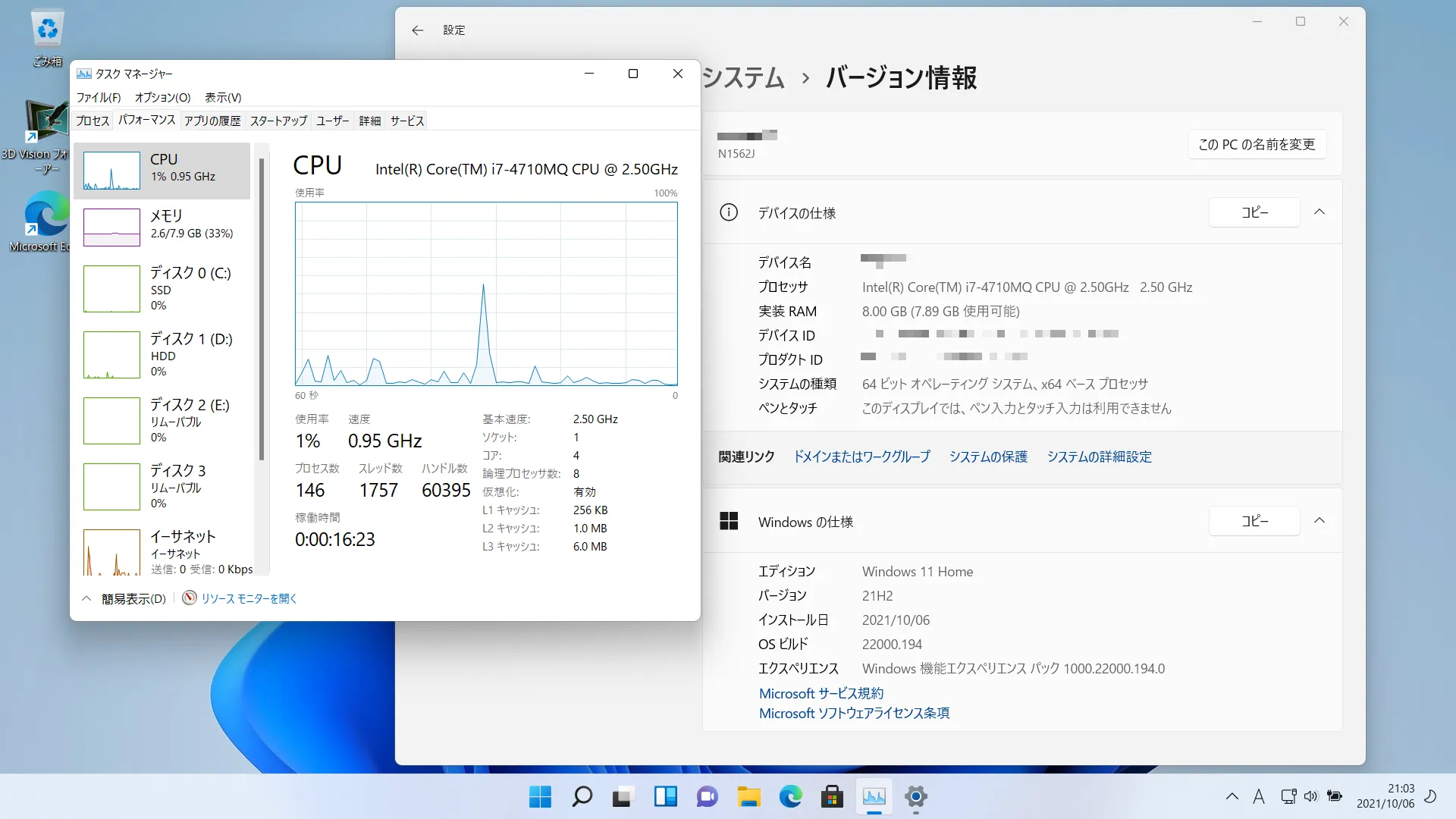This screenshot has width=1456, height=819.
Task: Click the OS build value 22000.194
Action: tap(892, 644)
